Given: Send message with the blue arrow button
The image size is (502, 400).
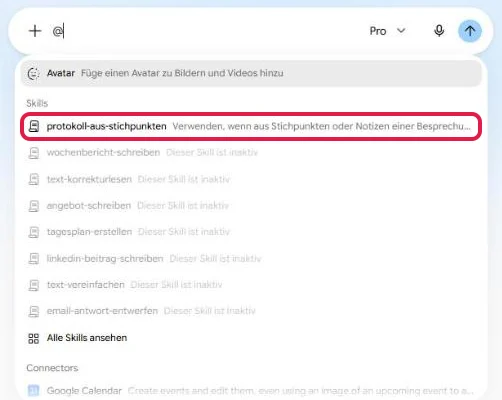Looking at the screenshot, I should click(x=470, y=31).
